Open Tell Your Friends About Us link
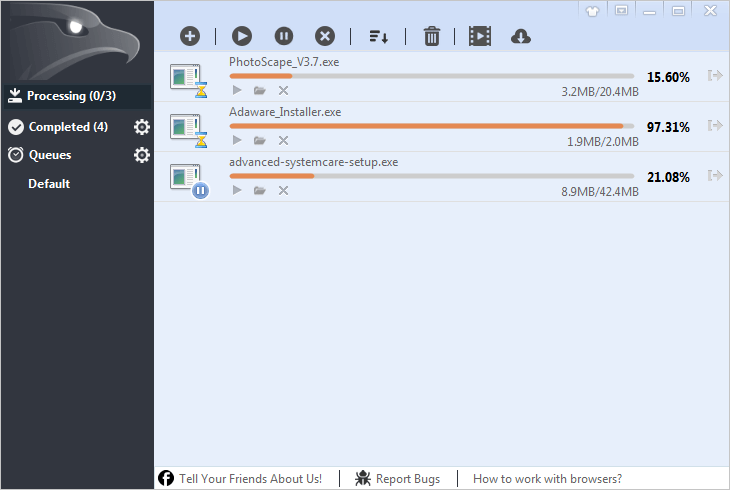 click(249, 479)
